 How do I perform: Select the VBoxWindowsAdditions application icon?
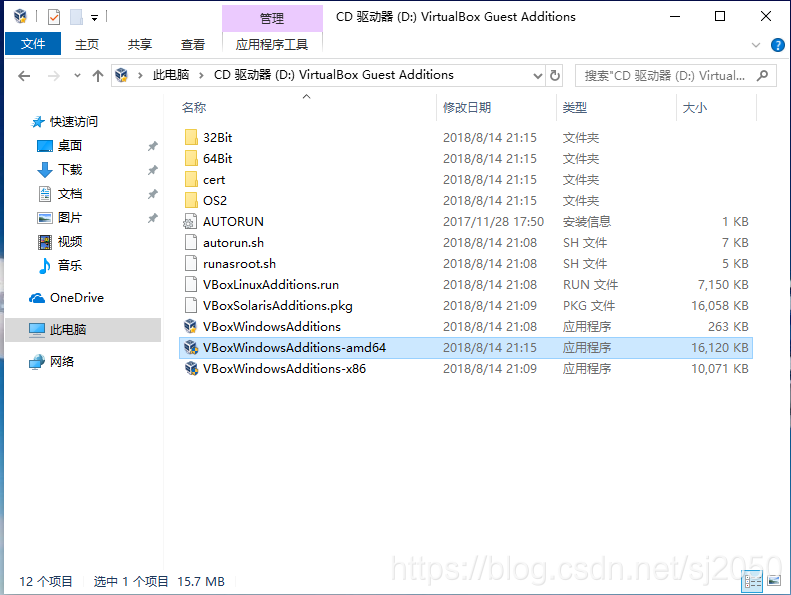tap(191, 327)
